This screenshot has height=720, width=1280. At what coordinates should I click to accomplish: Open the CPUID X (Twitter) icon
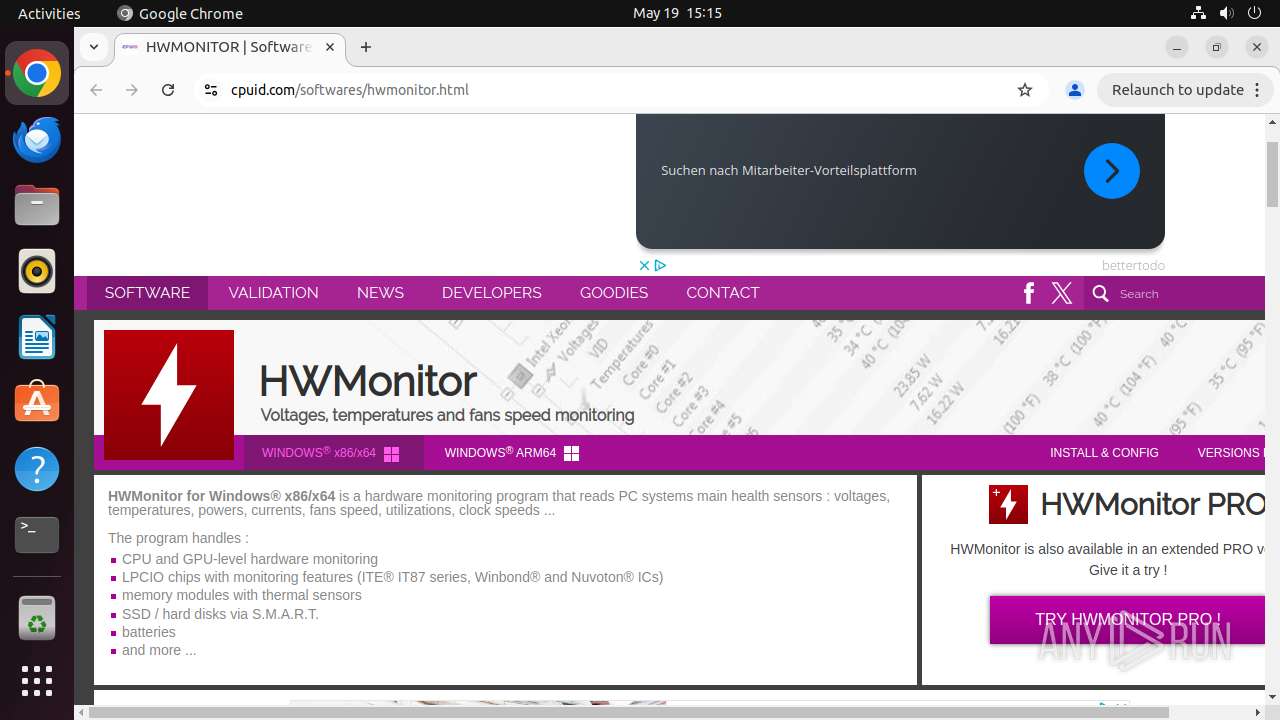[1062, 293]
